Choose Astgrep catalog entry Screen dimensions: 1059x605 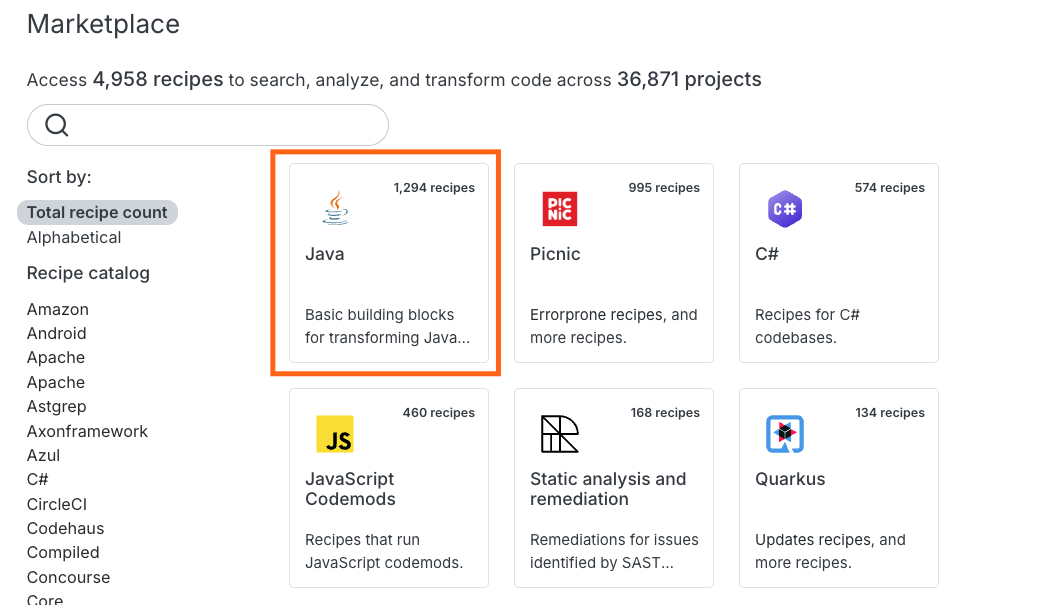point(56,406)
